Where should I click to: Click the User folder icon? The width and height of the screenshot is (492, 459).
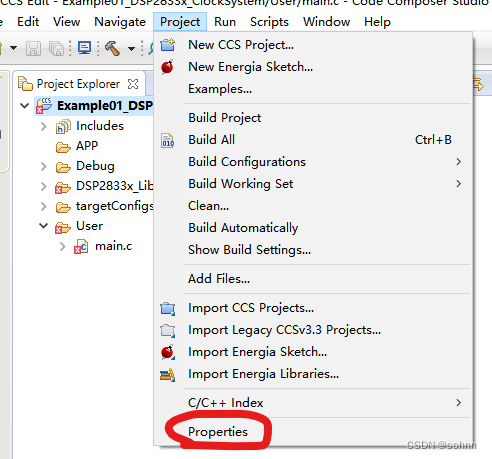click(x=63, y=227)
